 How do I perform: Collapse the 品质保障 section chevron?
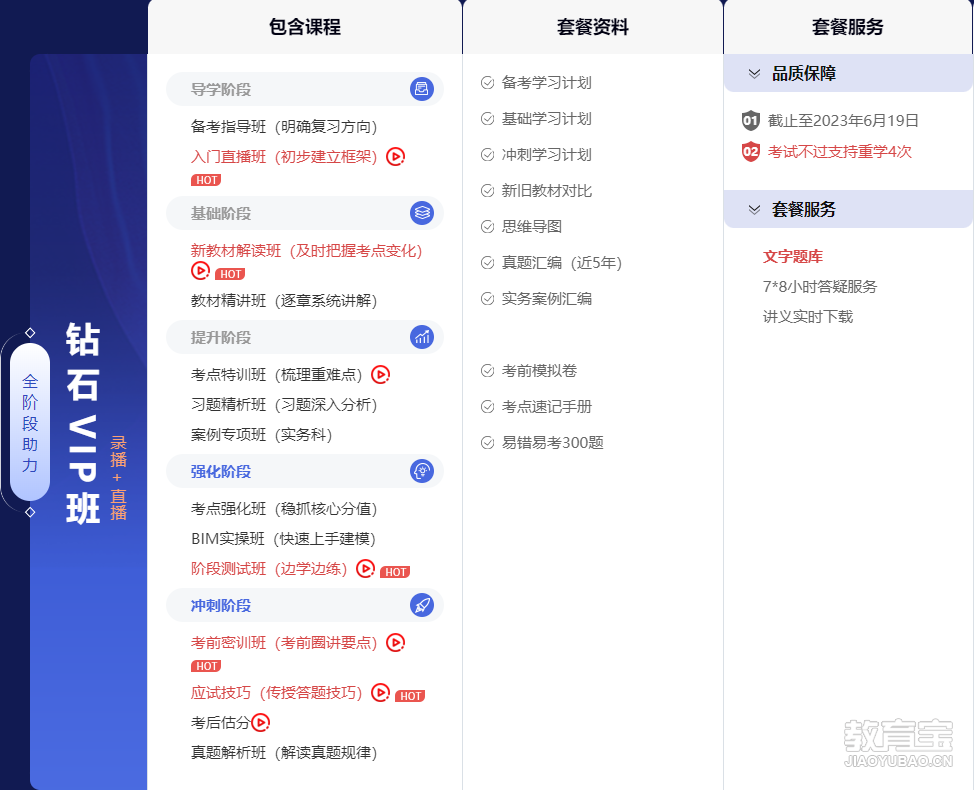(x=755, y=73)
